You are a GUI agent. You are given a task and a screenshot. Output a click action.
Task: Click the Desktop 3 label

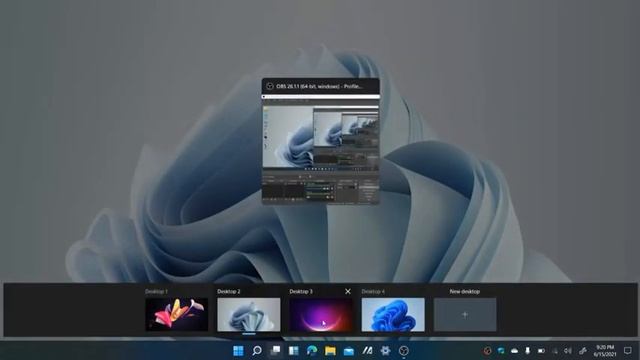click(x=301, y=291)
